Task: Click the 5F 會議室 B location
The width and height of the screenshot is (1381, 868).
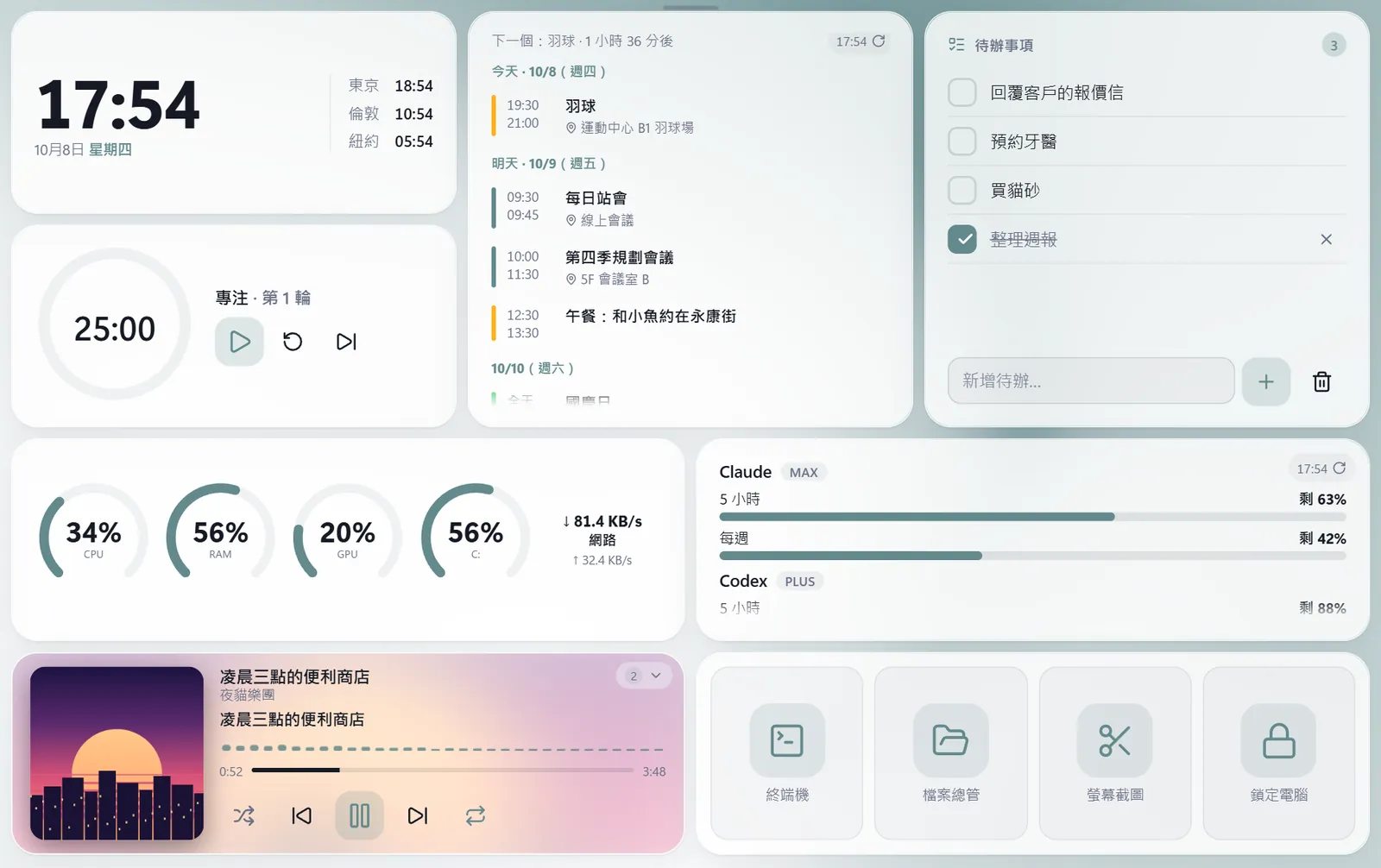Action: pos(608,280)
